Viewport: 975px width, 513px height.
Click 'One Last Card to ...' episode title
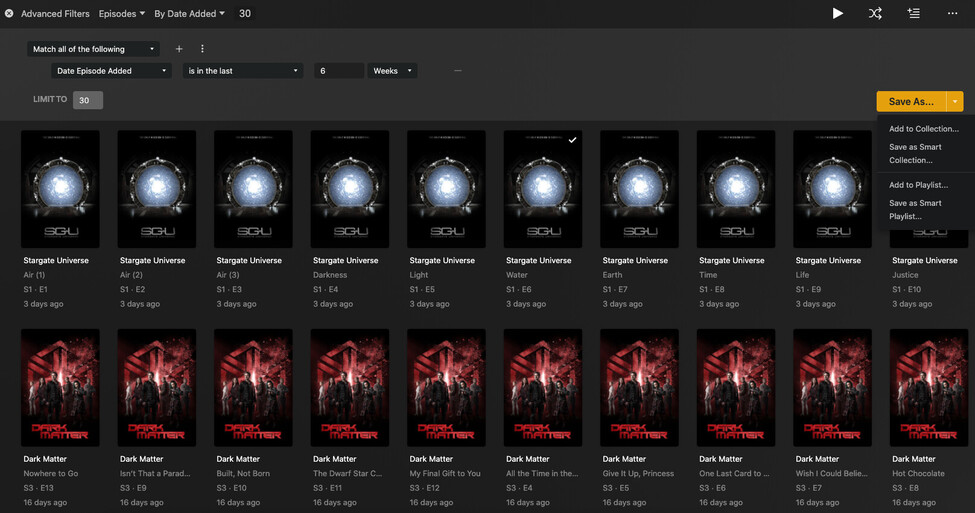coord(734,473)
